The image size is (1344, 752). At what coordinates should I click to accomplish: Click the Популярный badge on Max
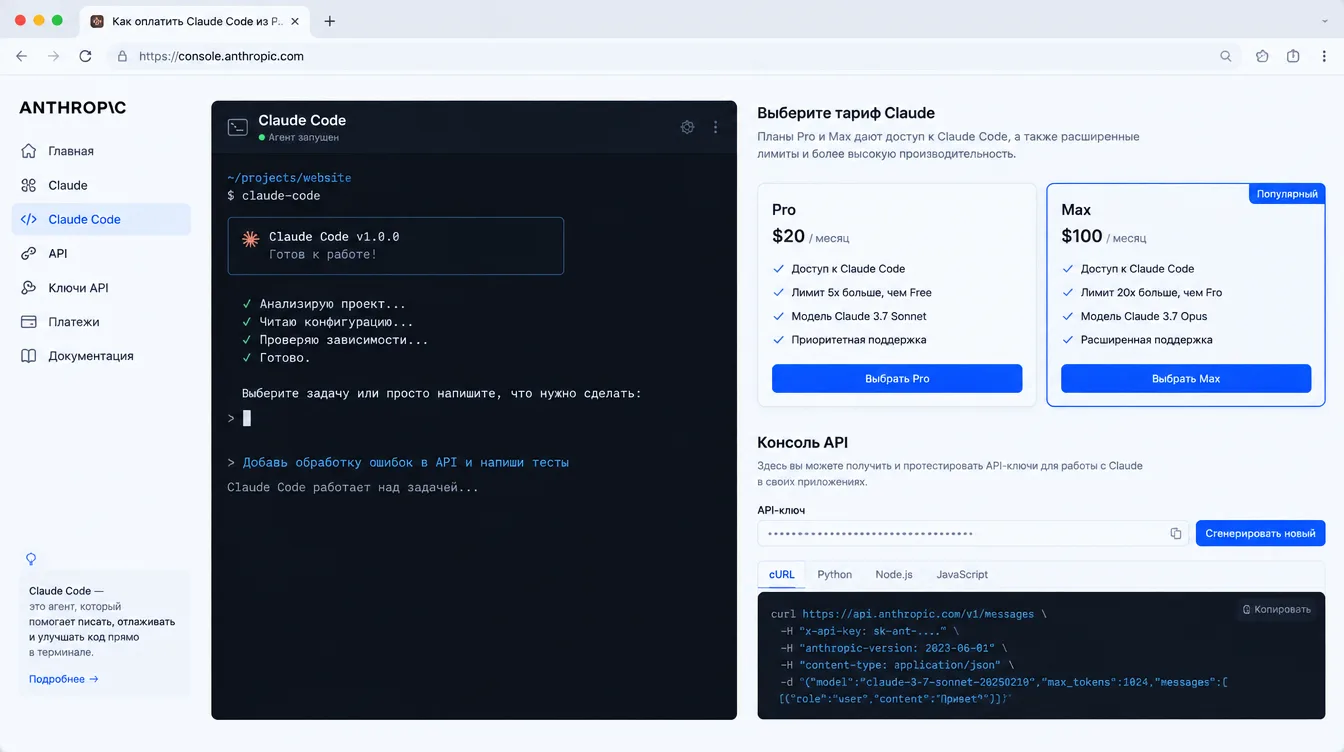pyautogui.click(x=1287, y=193)
